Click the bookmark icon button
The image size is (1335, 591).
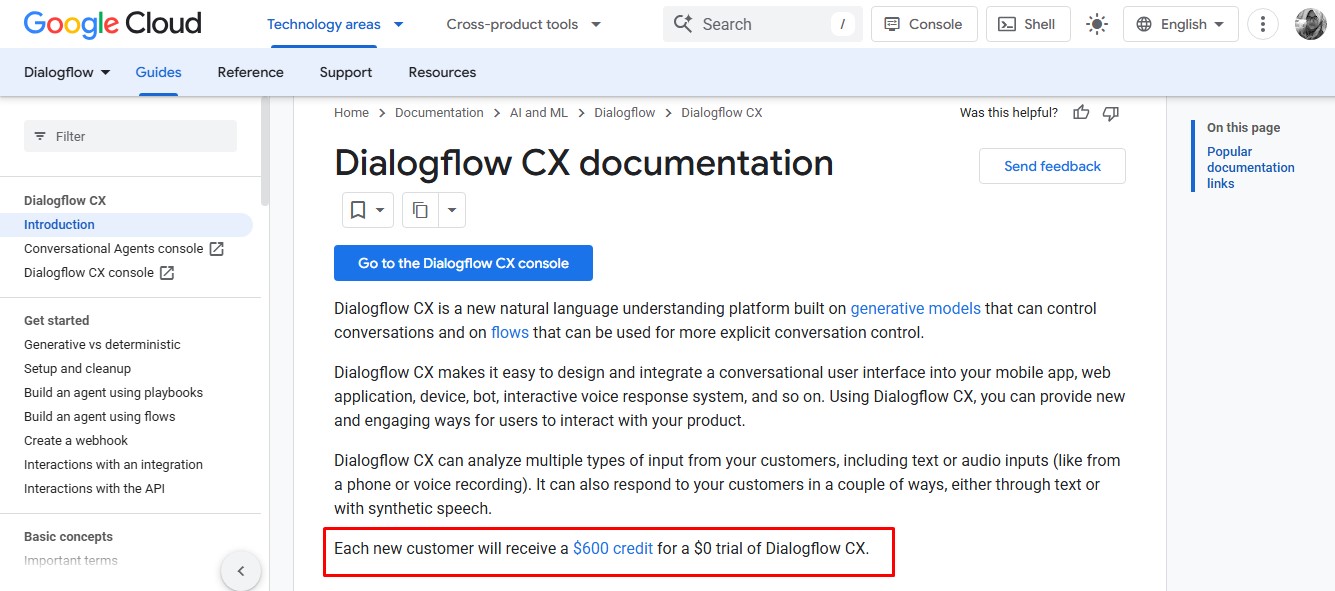[x=357, y=210]
